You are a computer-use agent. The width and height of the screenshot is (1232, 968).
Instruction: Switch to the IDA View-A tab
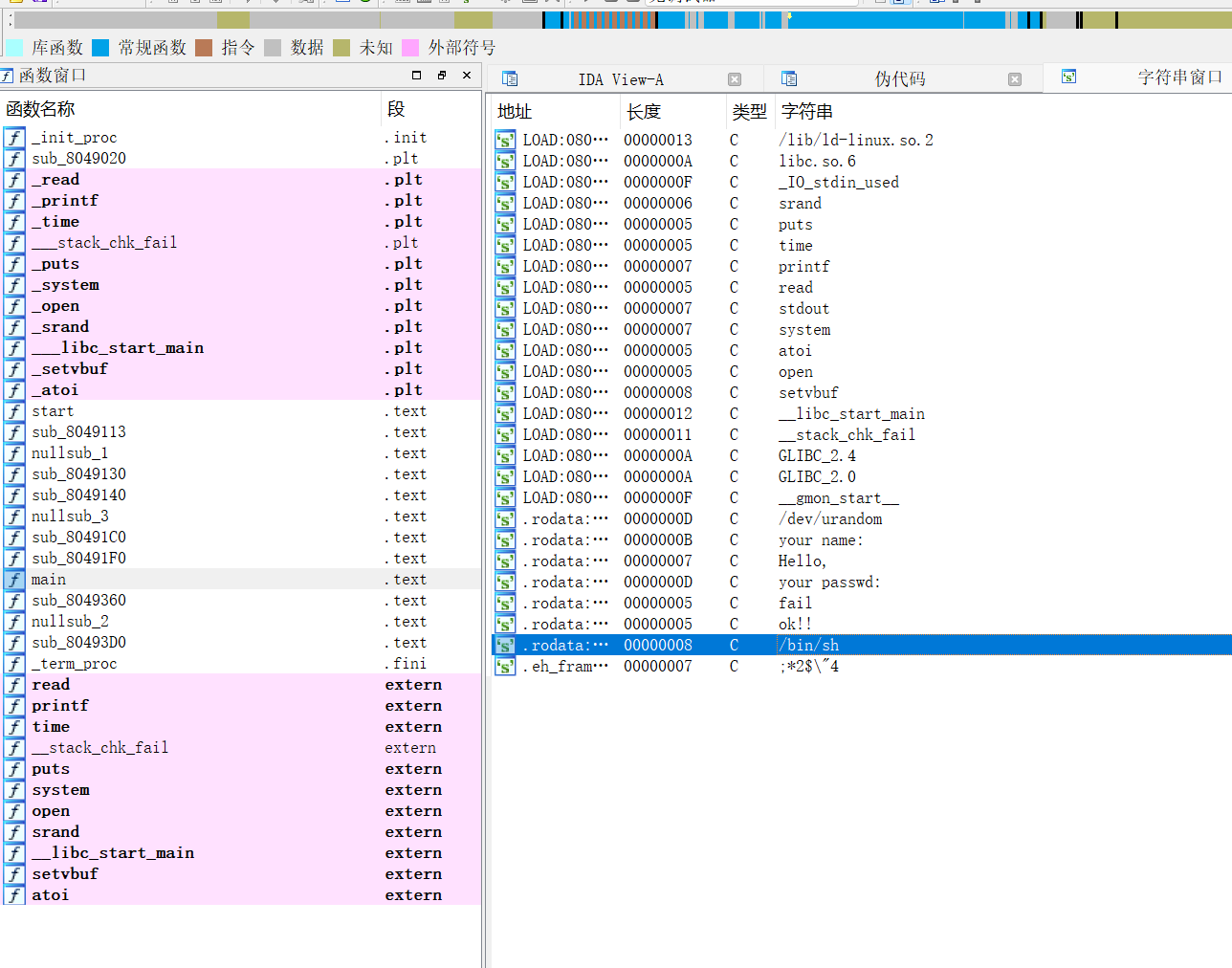620,79
